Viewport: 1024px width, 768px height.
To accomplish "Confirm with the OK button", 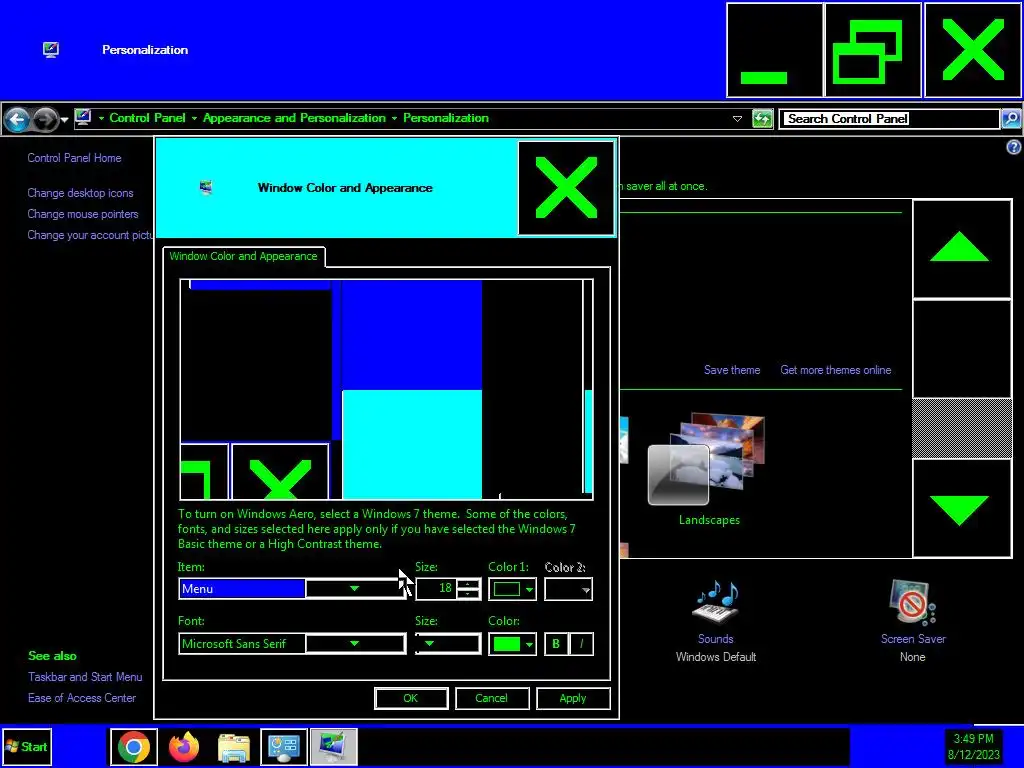I will pyautogui.click(x=411, y=698).
